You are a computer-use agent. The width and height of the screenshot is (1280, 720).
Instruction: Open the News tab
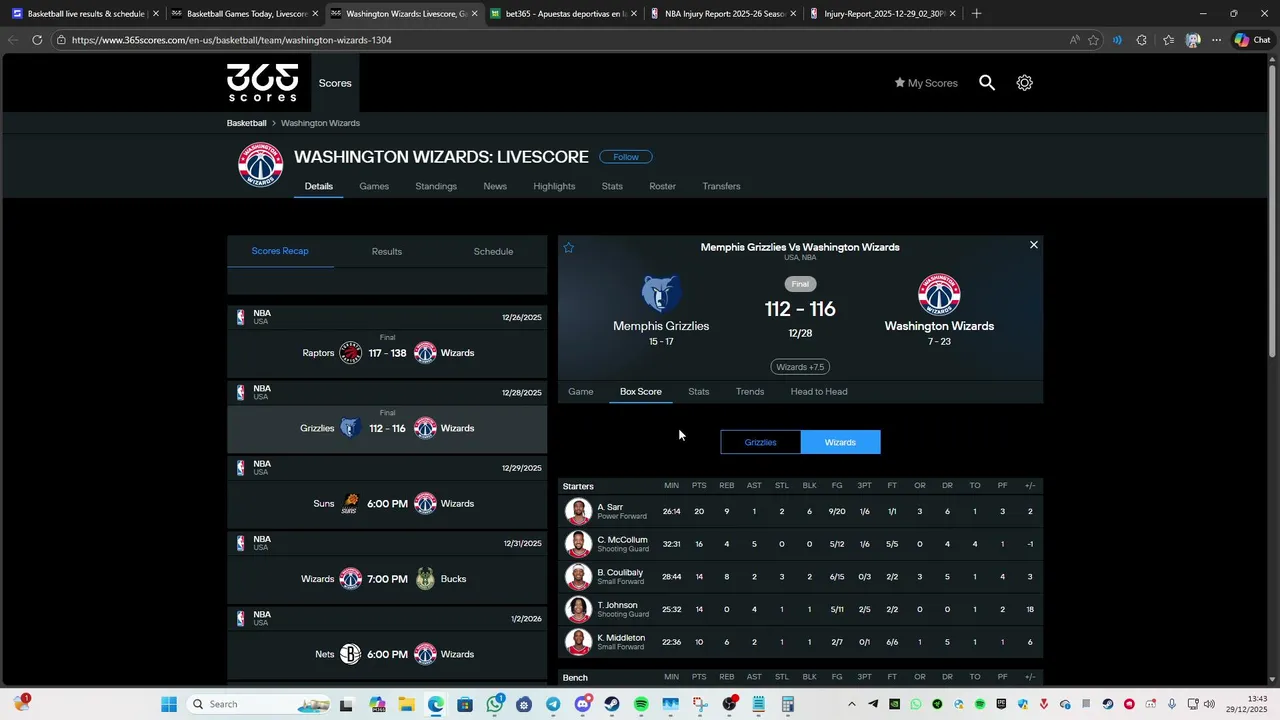[495, 186]
